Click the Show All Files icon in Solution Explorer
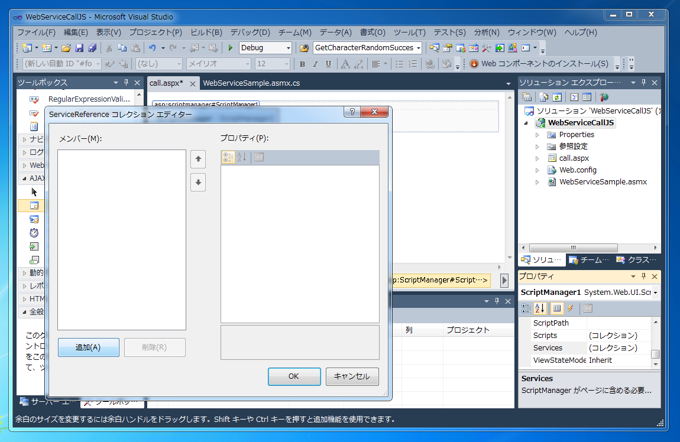The width and height of the screenshot is (680, 442). point(544,97)
